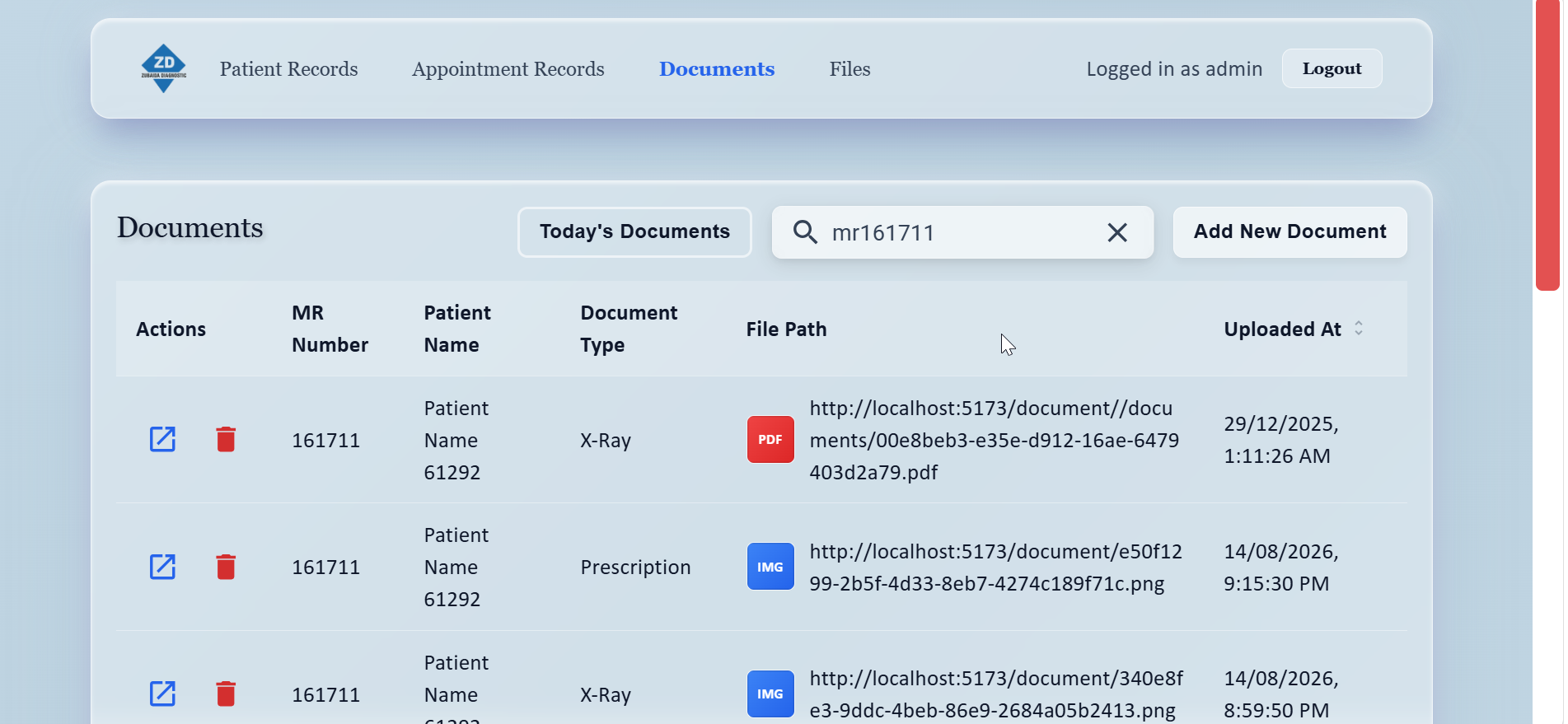The height and width of the screenshot is (724, 1568).
Task: Clear the mr161711 search text
Action: coord(1117,232)
